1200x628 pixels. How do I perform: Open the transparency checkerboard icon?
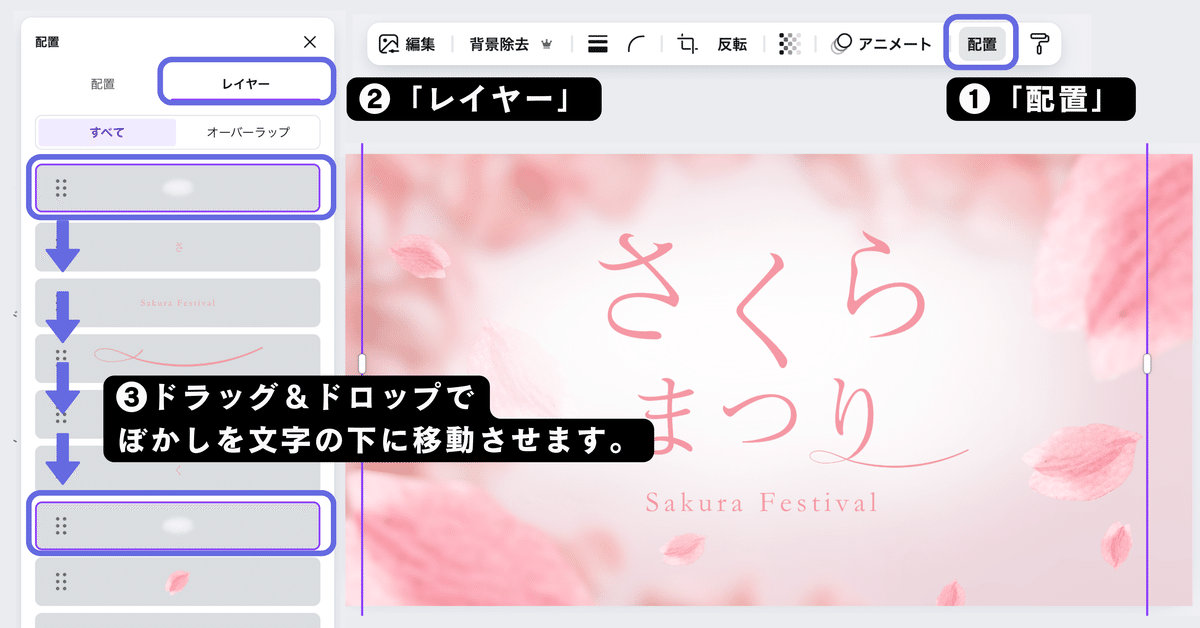(790, 44)
